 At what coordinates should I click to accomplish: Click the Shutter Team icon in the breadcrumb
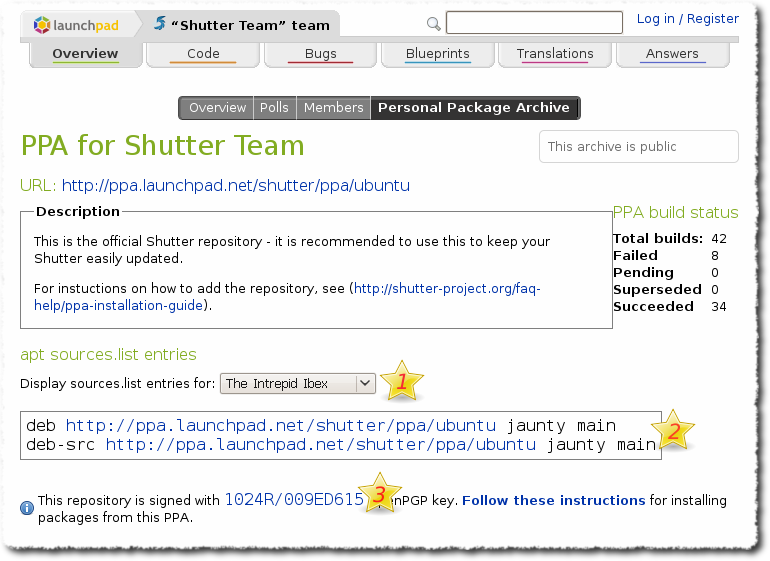[x=160, y=23]
